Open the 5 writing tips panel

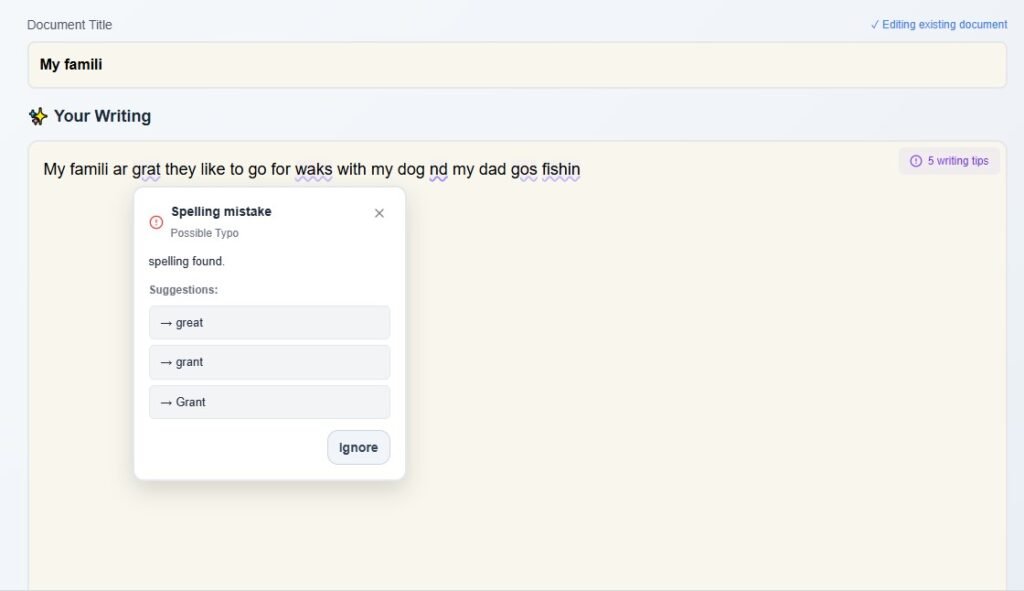949,161
